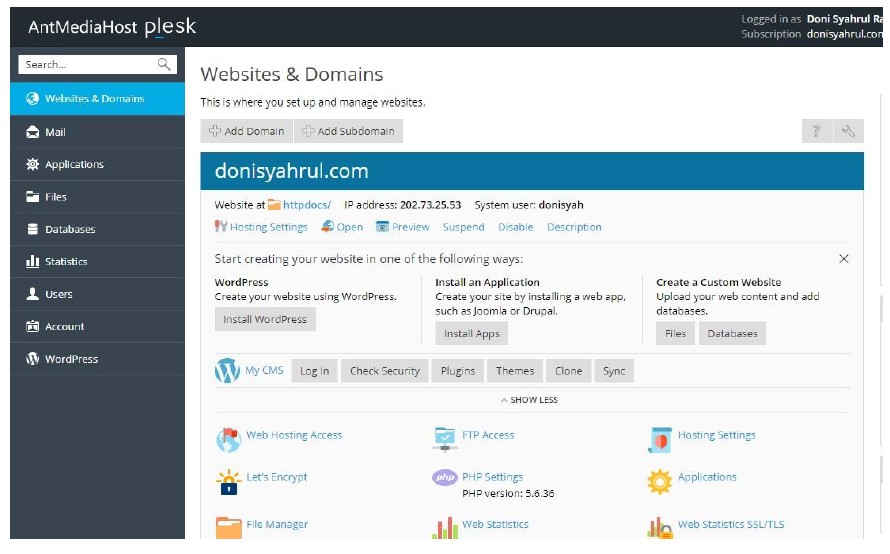Click the Description link
This screenshot has height=554, width=890.
tap(574, 227)
